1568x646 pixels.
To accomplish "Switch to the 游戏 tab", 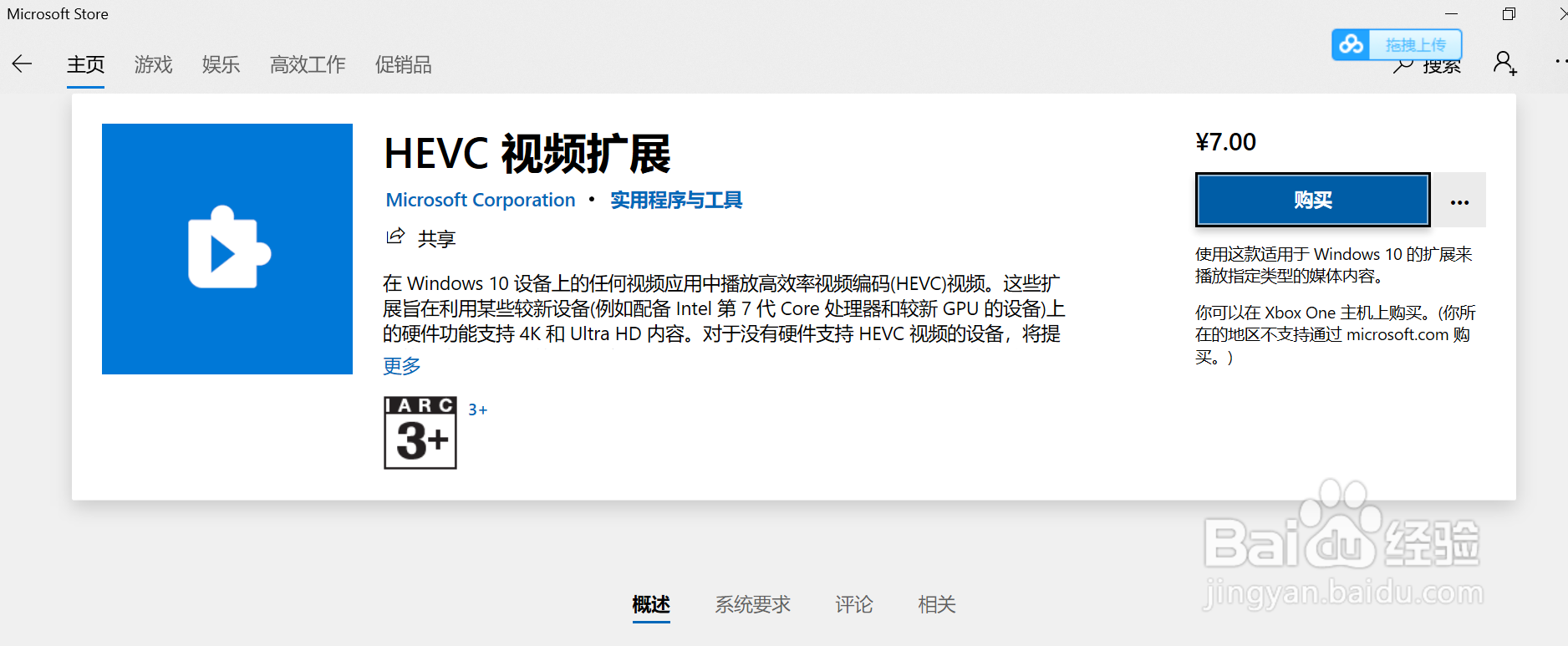I will pos(153,64).
